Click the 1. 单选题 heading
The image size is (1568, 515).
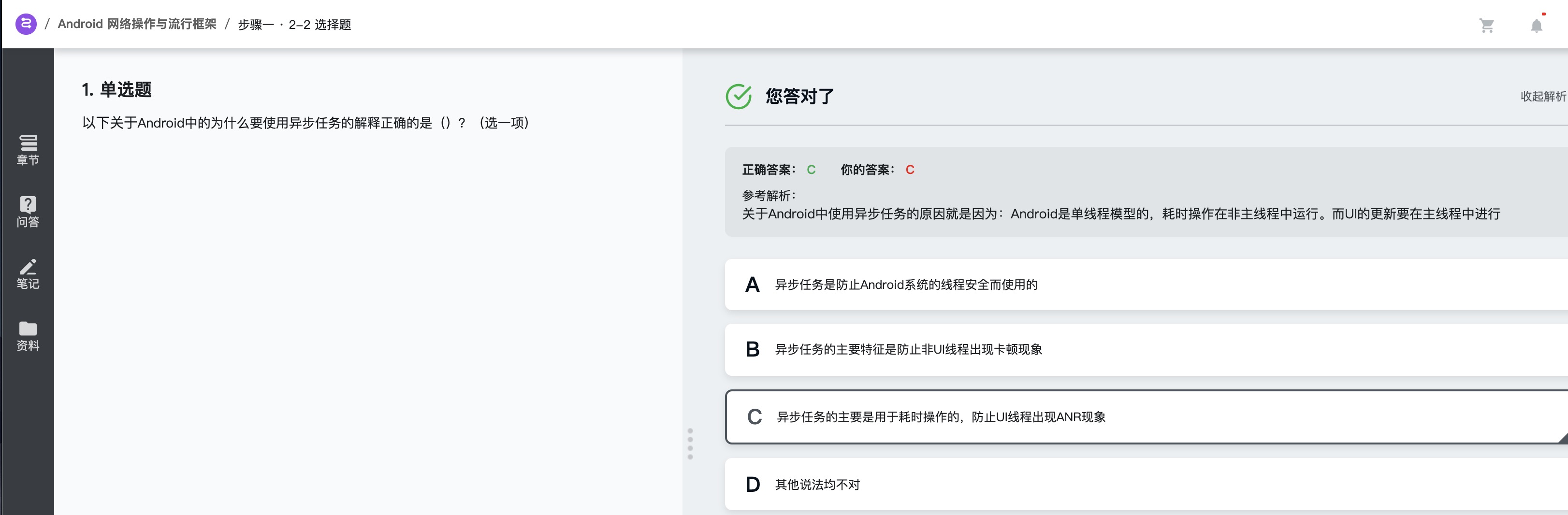pyautogui.click(x=116, y=89)
